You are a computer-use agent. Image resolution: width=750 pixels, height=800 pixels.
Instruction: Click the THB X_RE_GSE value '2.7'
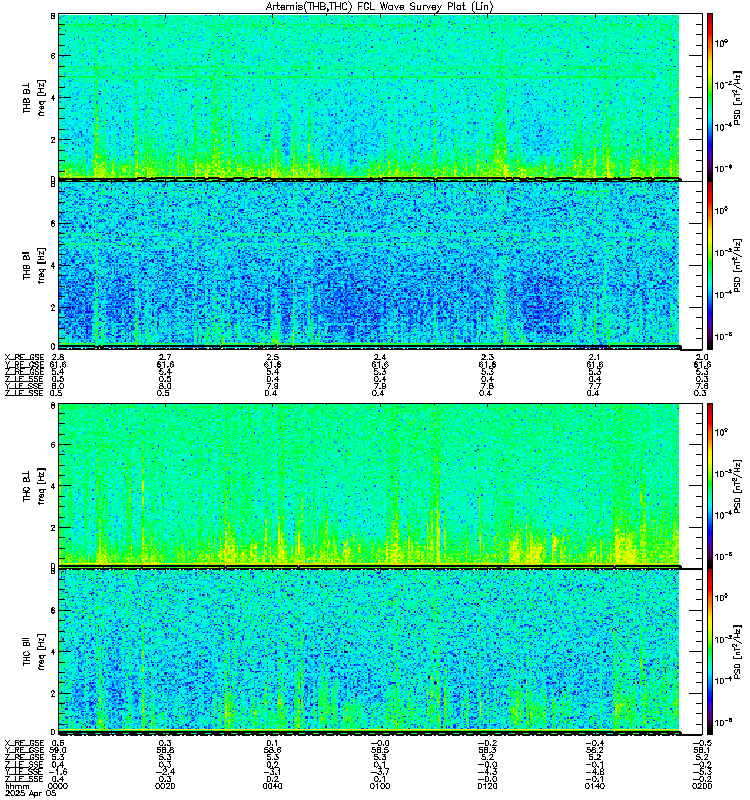point(165,357)
